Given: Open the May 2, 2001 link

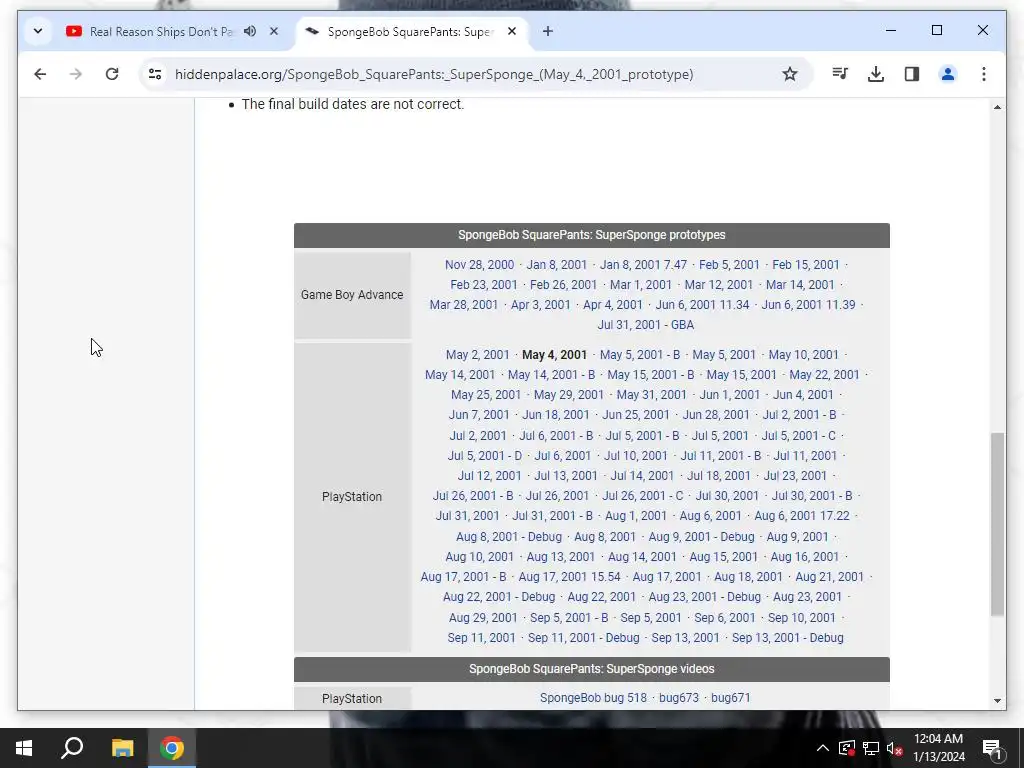Looking at the screenshot, I should point(477,355).
